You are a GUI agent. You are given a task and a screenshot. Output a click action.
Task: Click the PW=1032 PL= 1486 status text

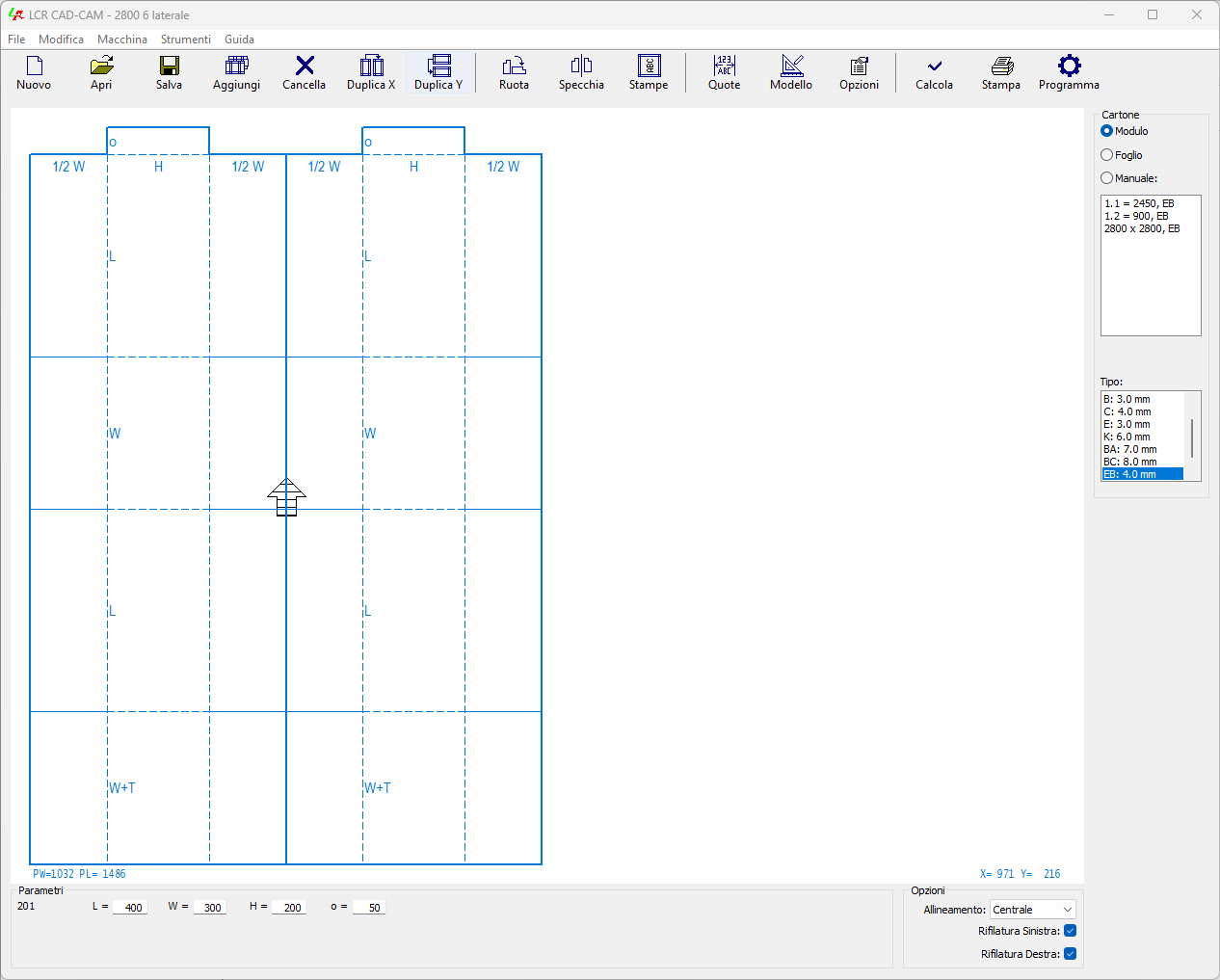coord(79,874)
